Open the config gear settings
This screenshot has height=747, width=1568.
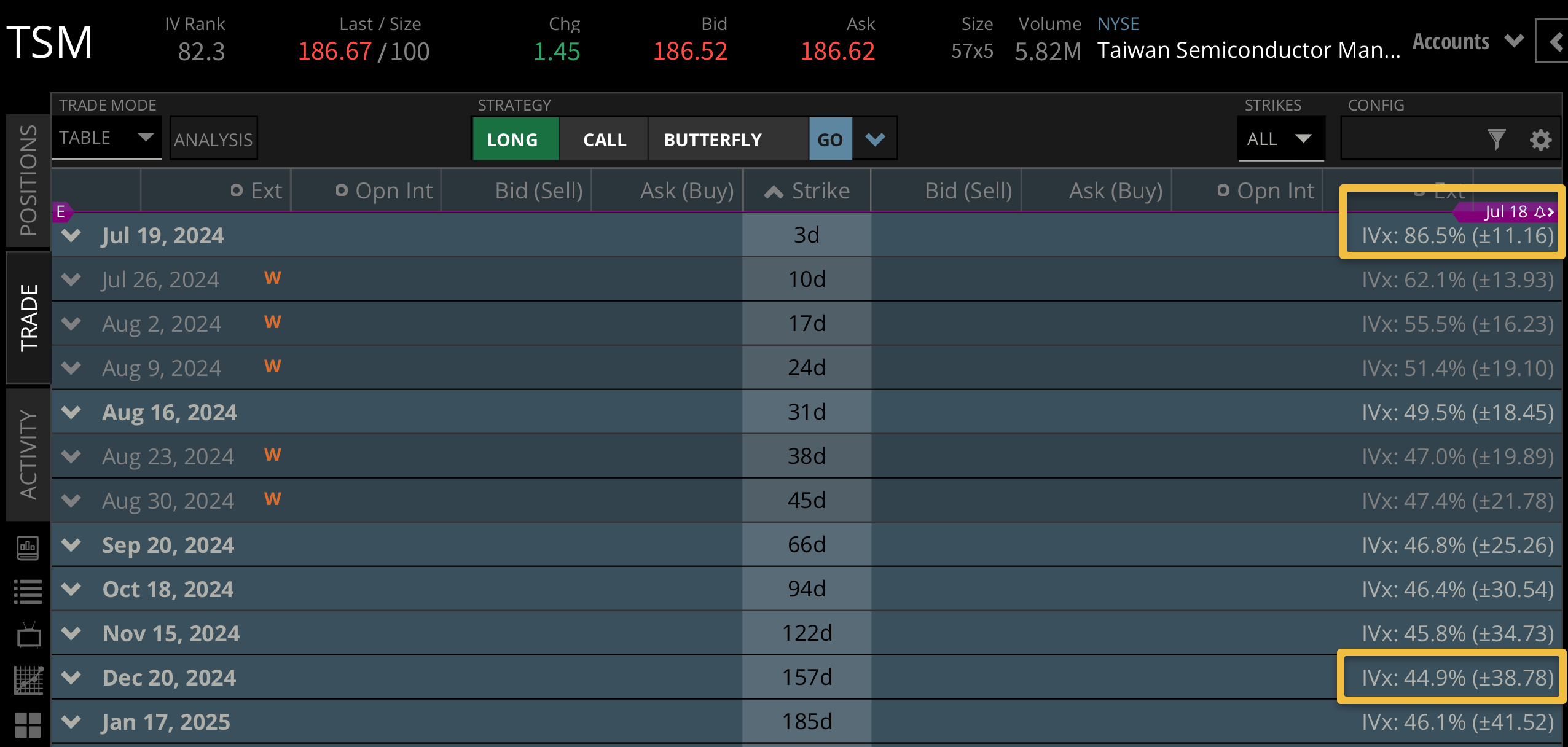(x=1540, y=139)
